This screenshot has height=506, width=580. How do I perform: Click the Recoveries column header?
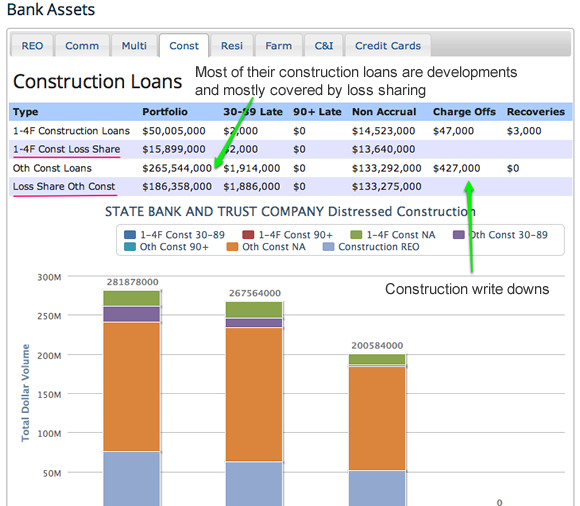click(536, 112)
